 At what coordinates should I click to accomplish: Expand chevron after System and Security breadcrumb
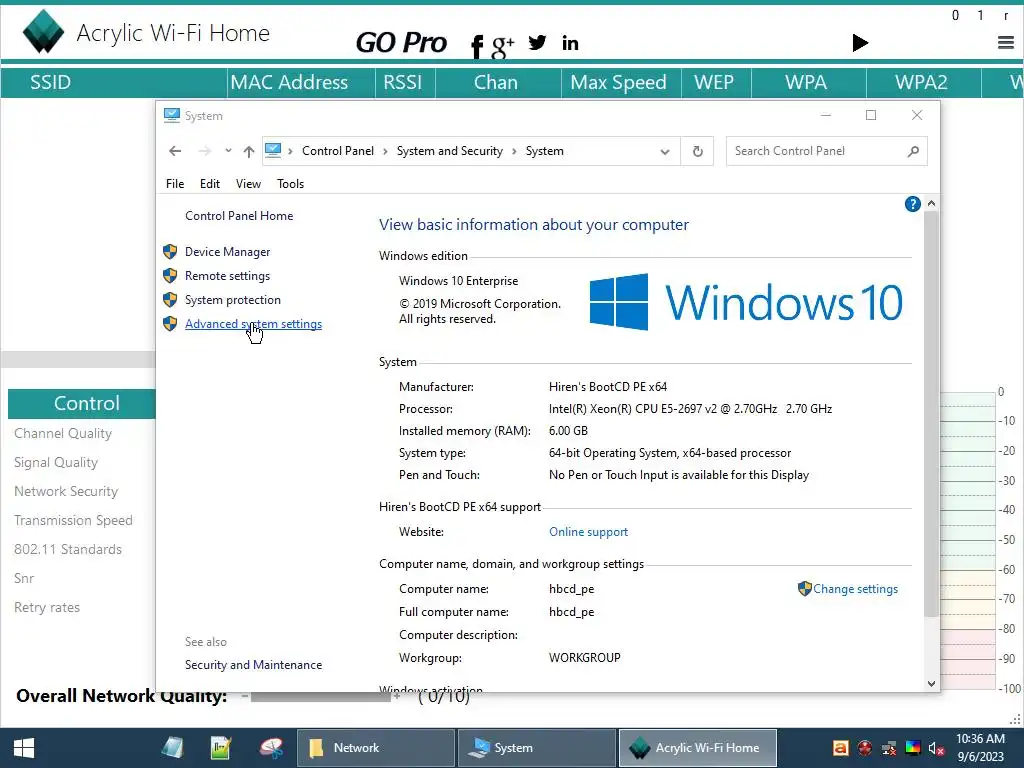click(515, 151)
